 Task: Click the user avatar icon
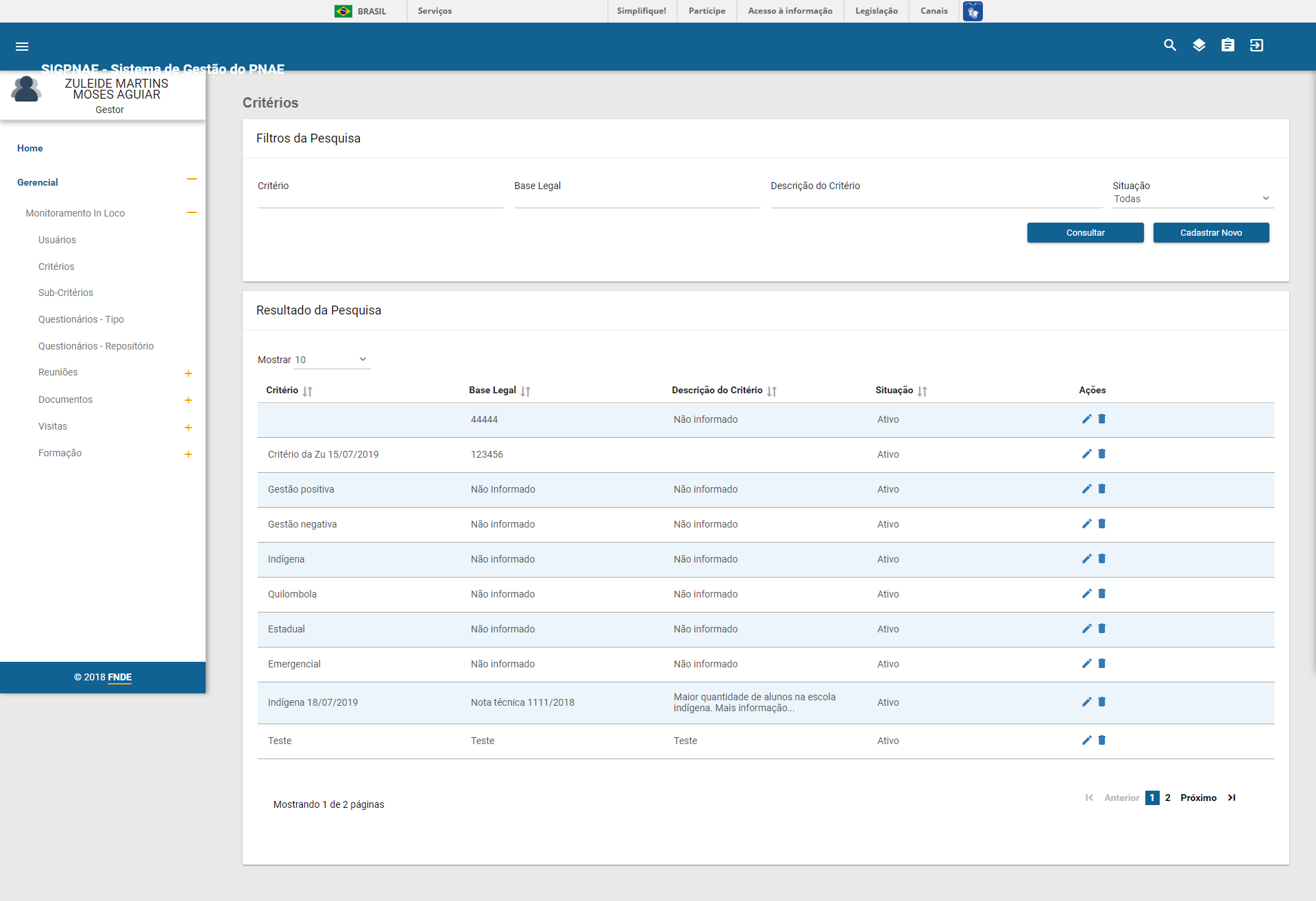(x=26, y=89)
